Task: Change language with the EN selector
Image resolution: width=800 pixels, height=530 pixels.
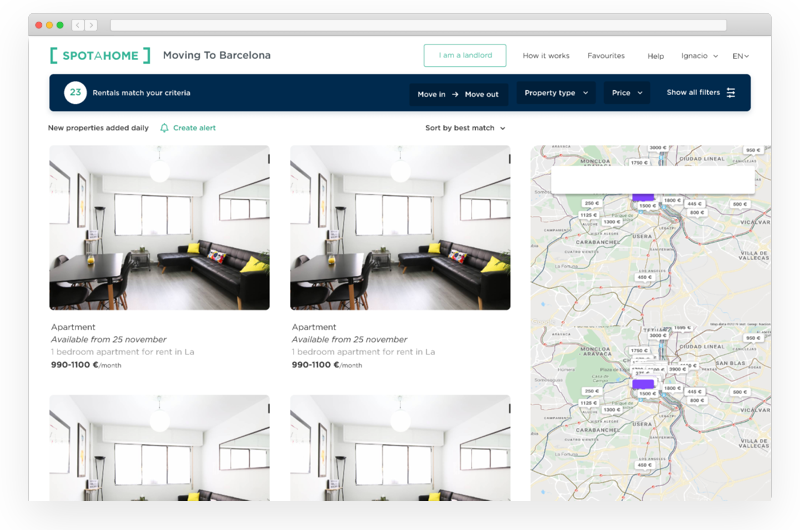Action: [x=740, y=56]
